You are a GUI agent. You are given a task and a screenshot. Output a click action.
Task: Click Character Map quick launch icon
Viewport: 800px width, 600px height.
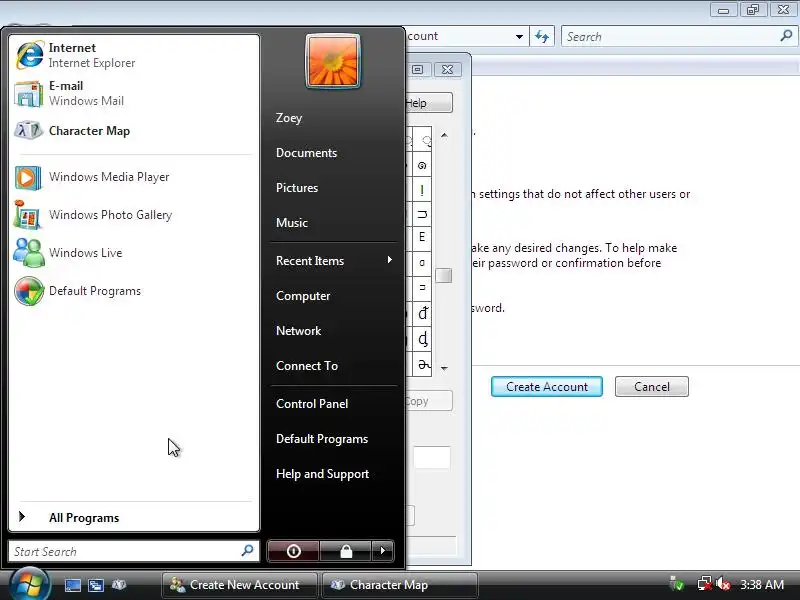coord(118,585)
